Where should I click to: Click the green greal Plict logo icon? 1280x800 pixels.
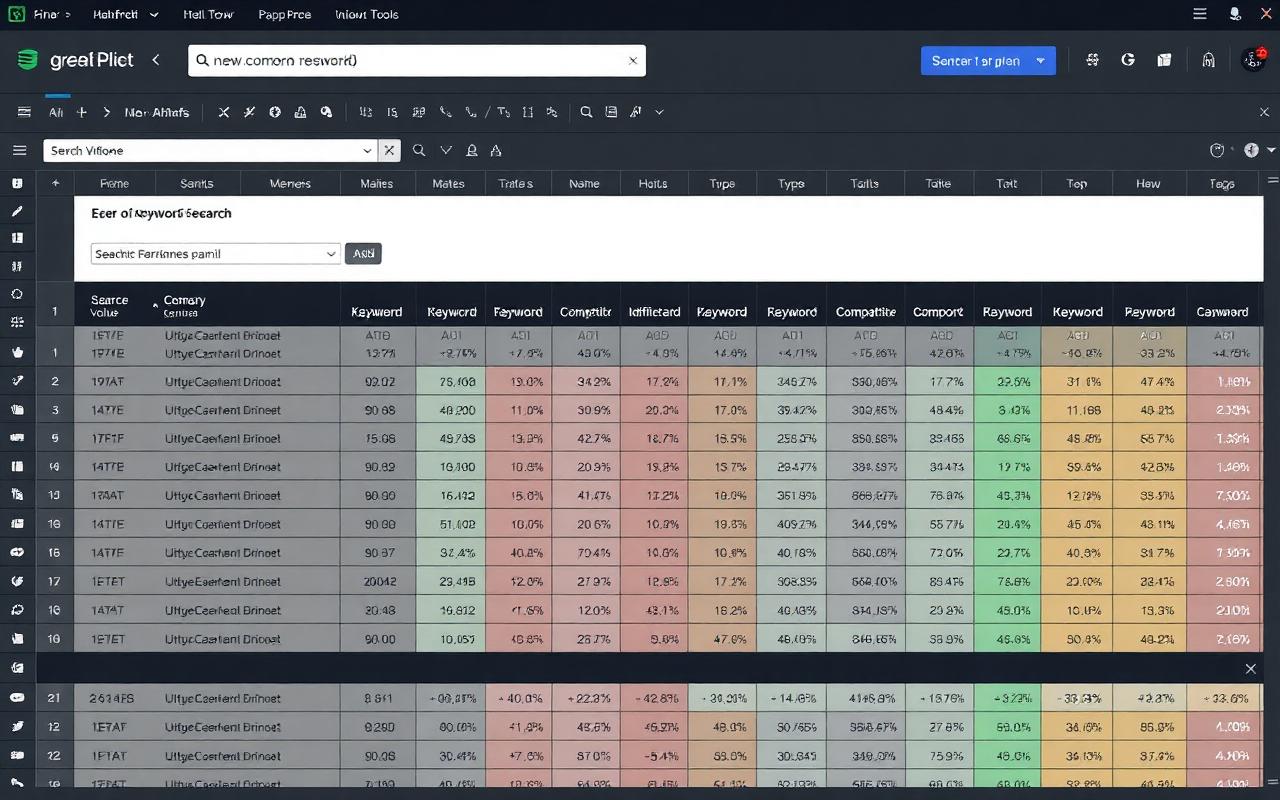(x=27, y=60)
